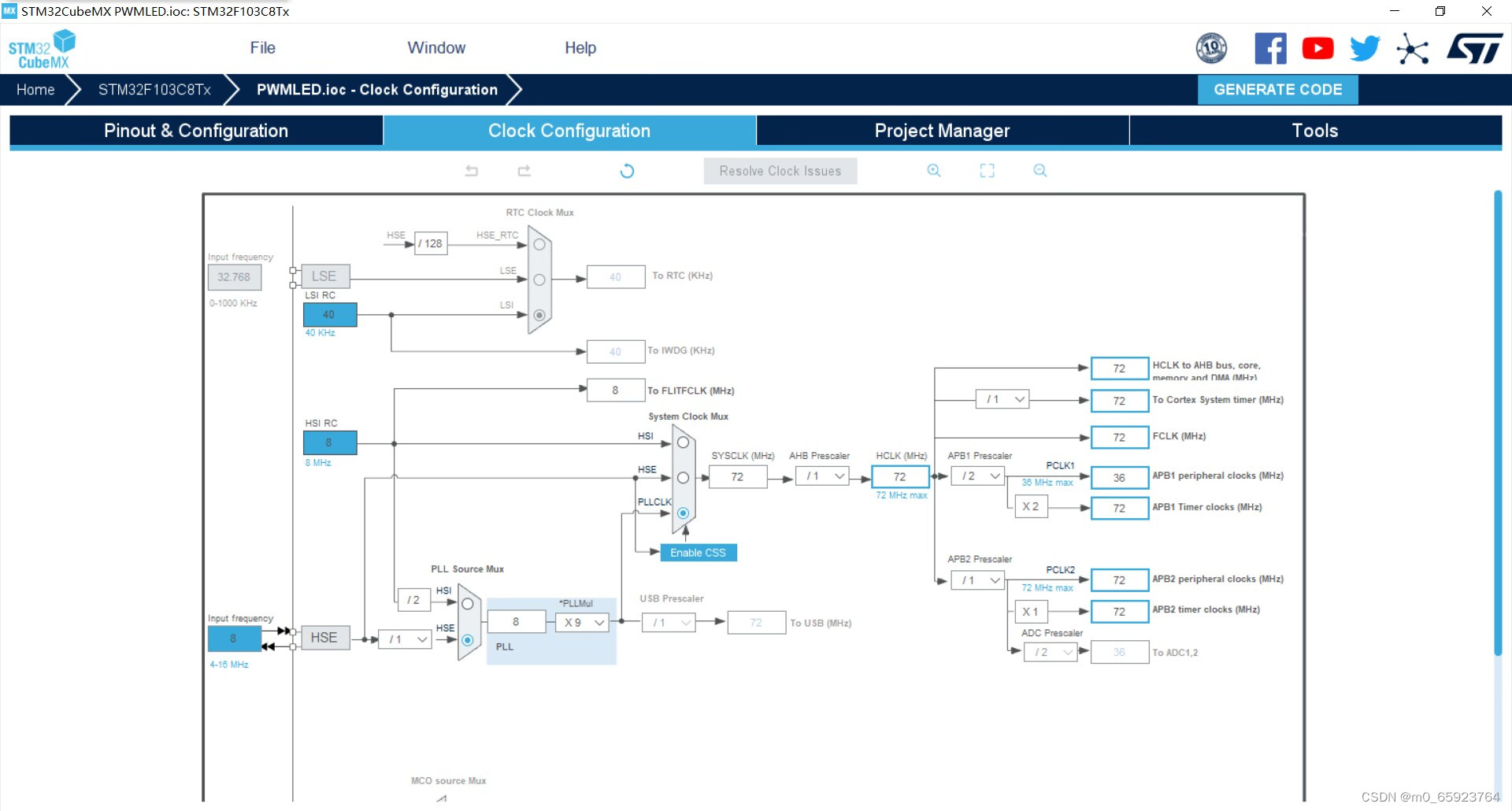Click the PLL input 8 value field
The image size is (1512, 811).
[x=517, y=622]
